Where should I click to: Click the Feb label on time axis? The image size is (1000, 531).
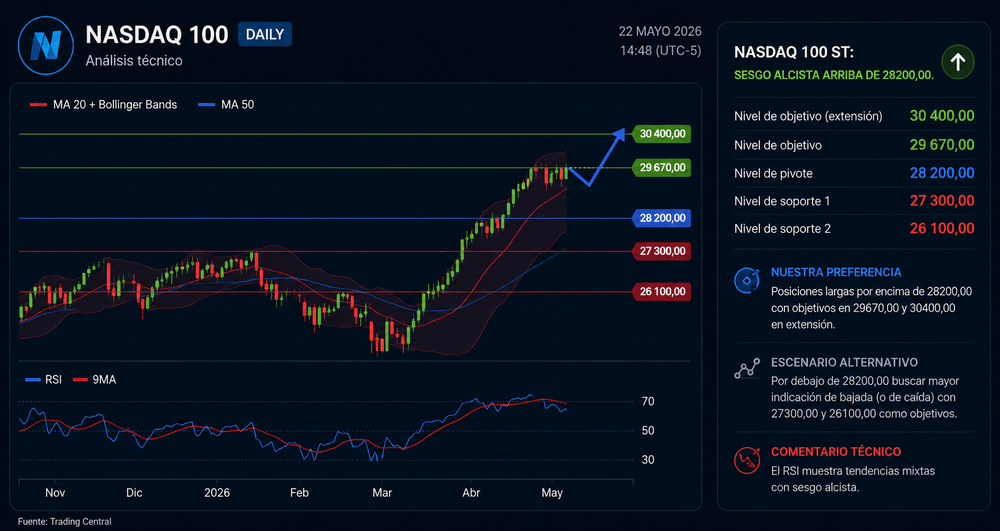(x=299, y=493)
